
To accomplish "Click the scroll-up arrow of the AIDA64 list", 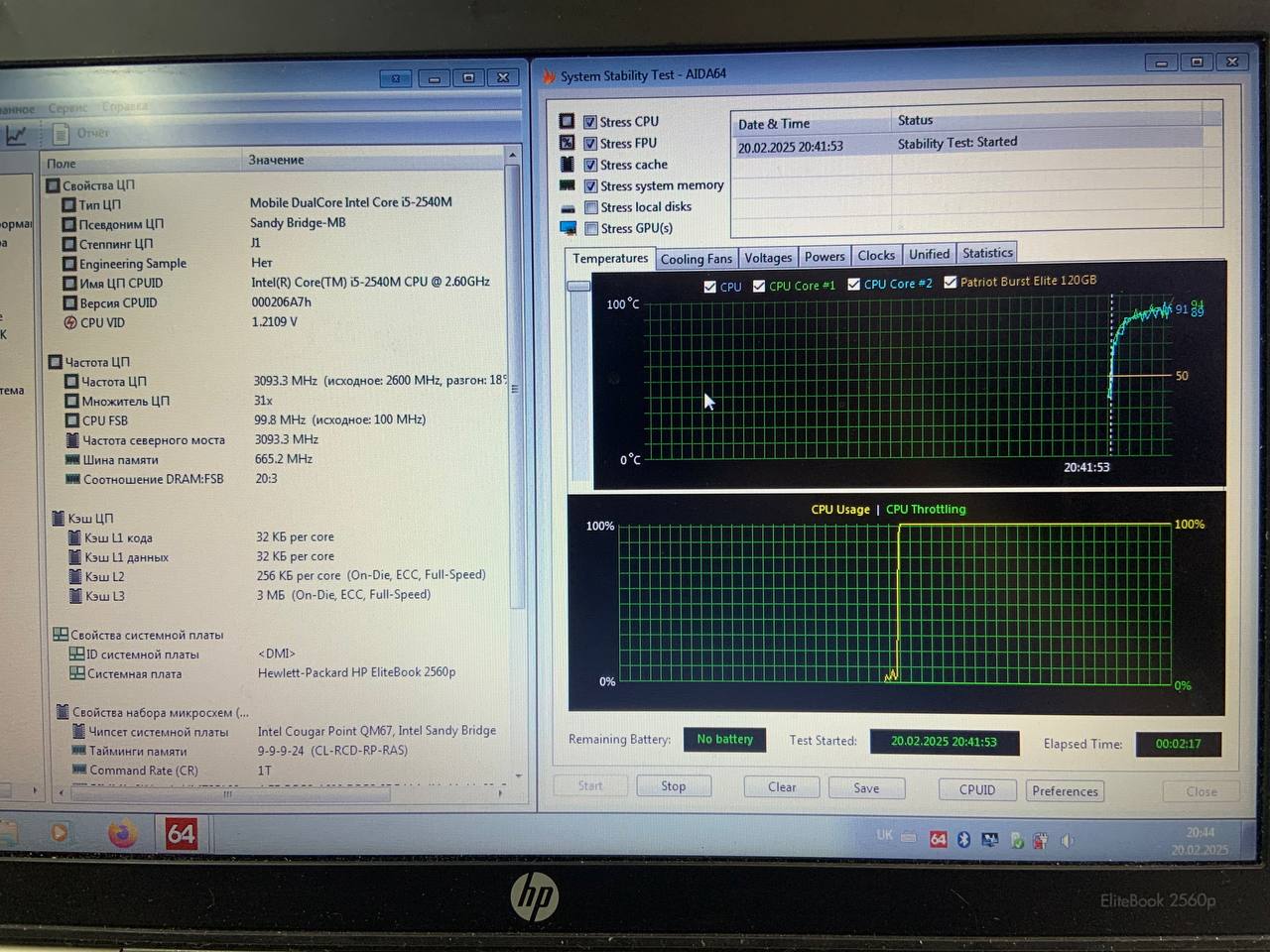I will coord(512,155).
